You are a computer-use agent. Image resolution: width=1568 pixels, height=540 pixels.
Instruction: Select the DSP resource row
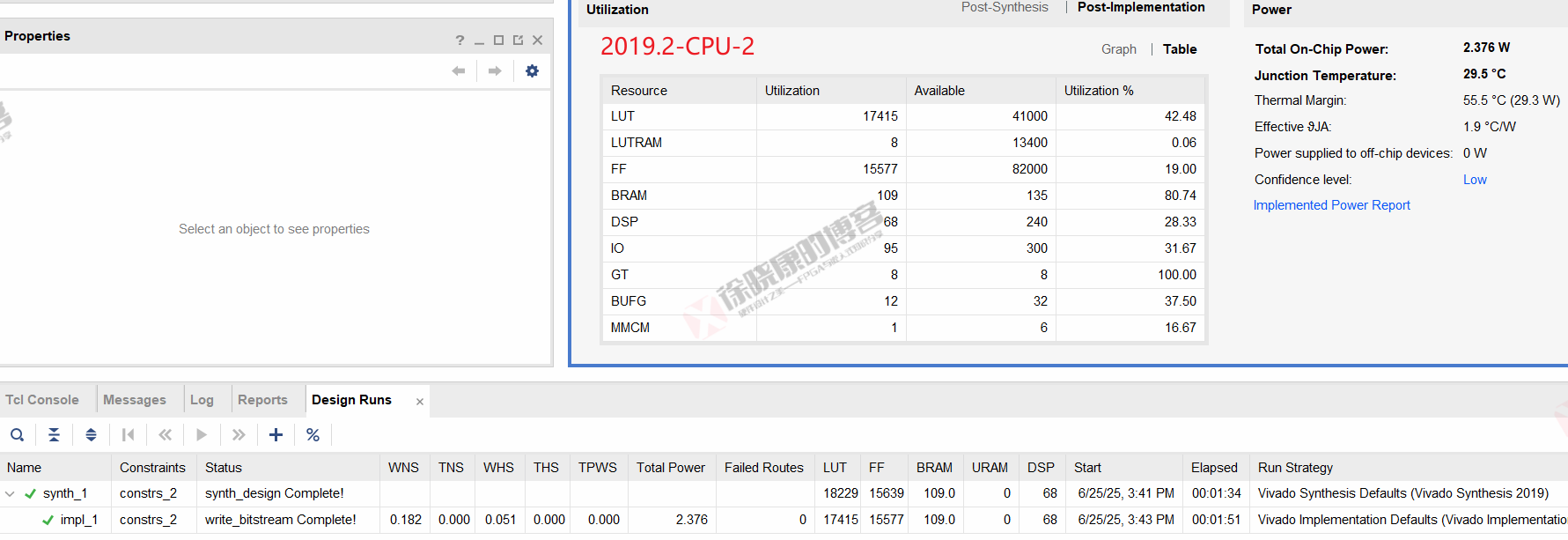click(x=903, y=222)
